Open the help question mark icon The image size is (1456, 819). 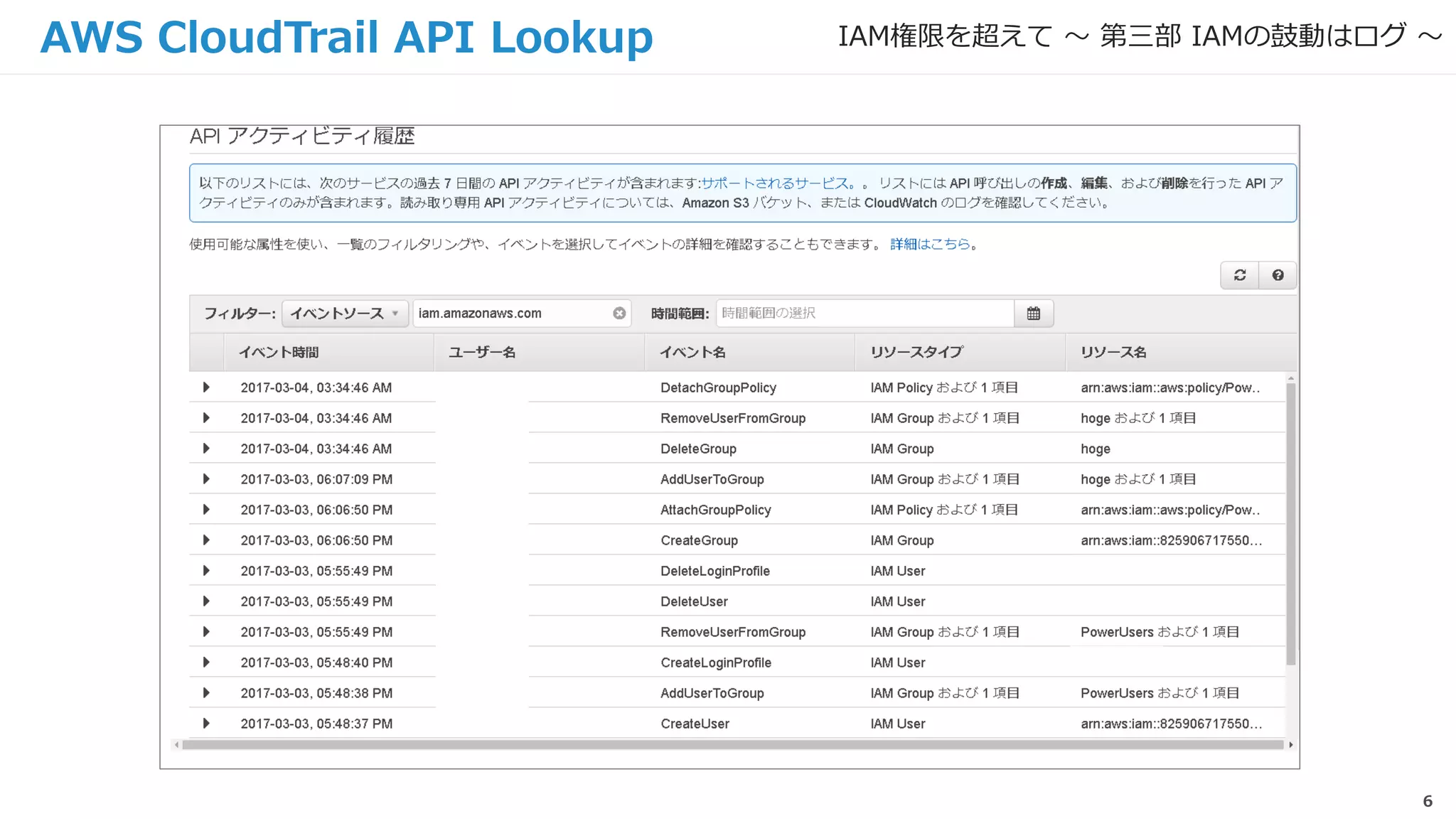point(1278,275)
